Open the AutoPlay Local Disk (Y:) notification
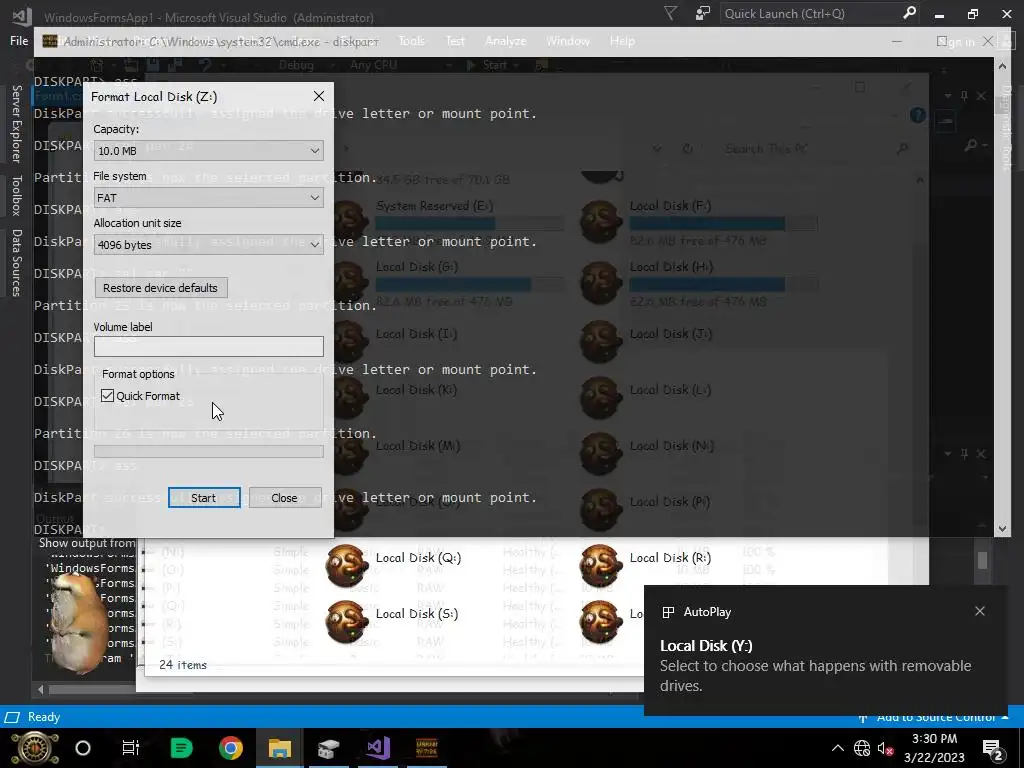The height and width of the screenshot is (768, 1024). pyautogui.click(x=824, y=650)
